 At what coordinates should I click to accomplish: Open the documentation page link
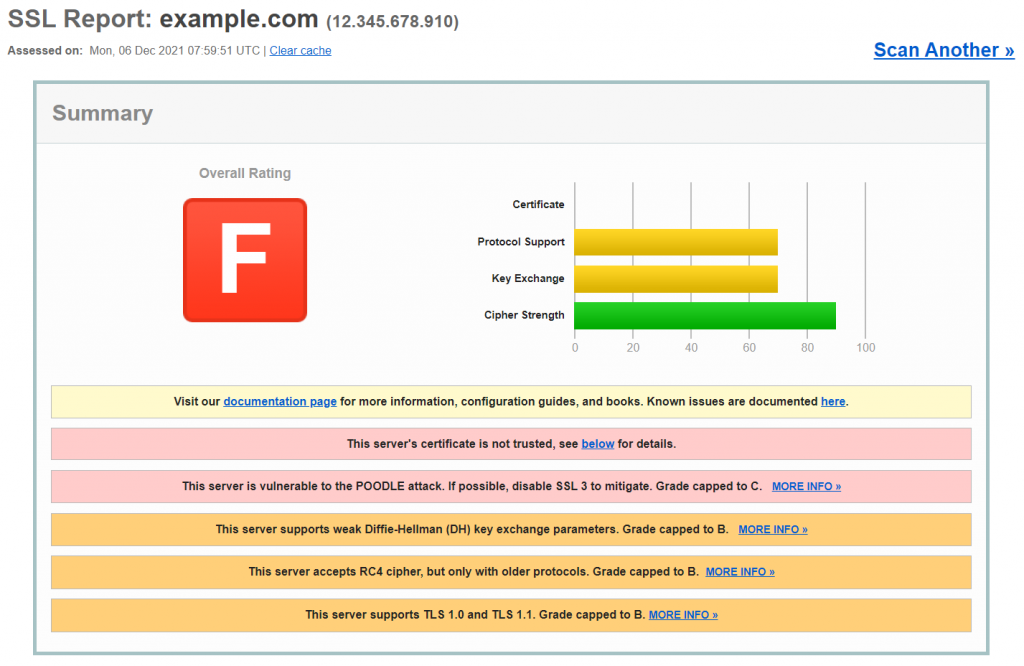point(280,401)
